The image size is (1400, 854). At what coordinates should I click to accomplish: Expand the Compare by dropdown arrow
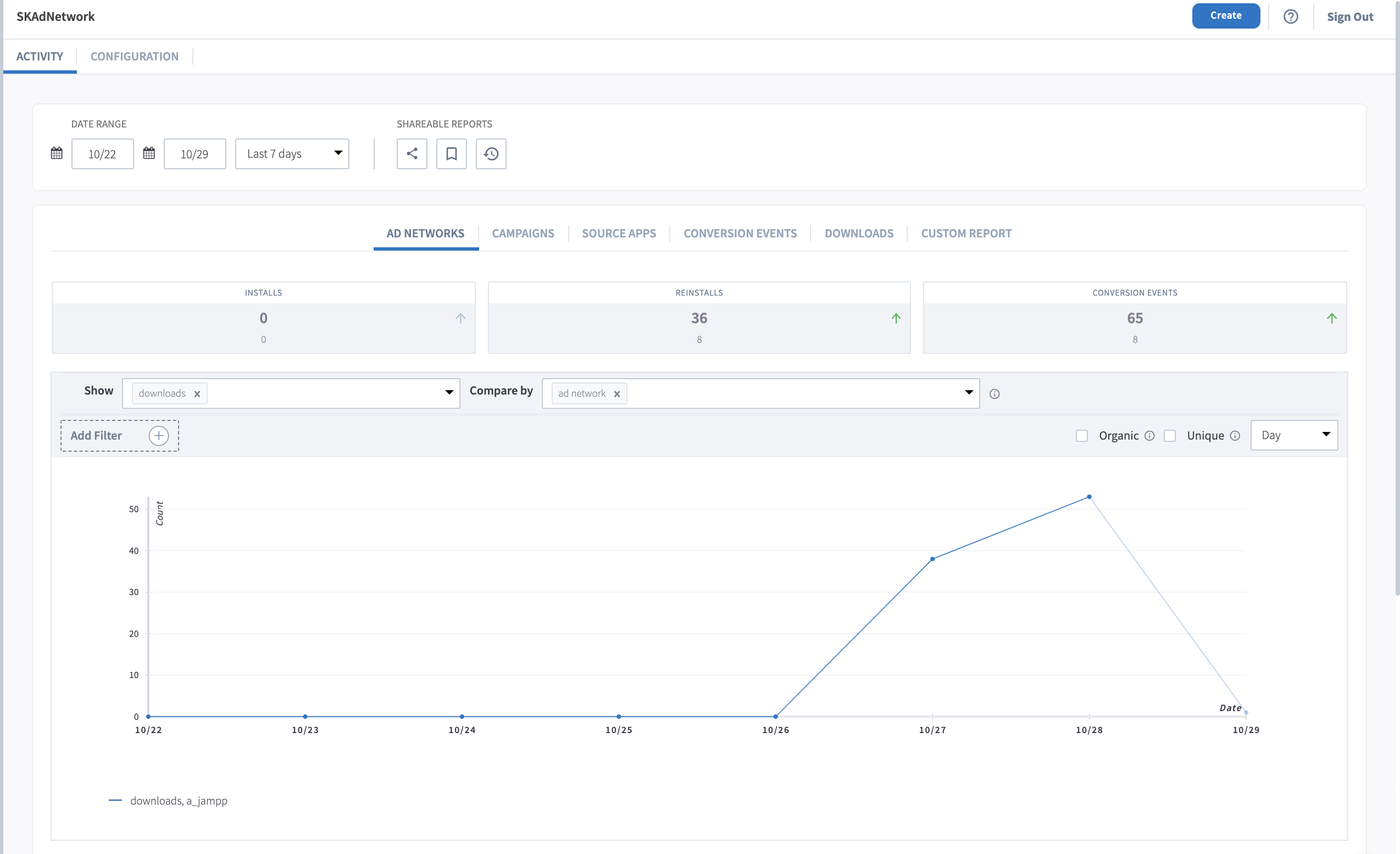coord(969,392)
